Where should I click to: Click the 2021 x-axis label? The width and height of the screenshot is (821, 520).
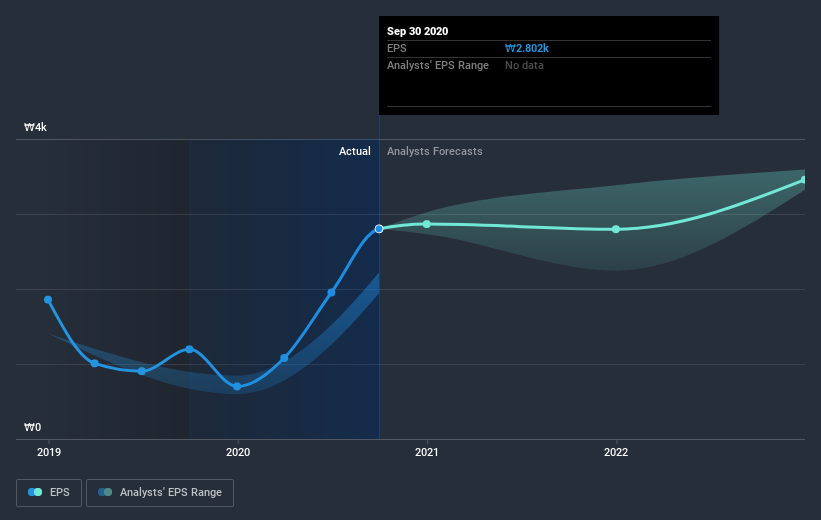pos(427,452)
